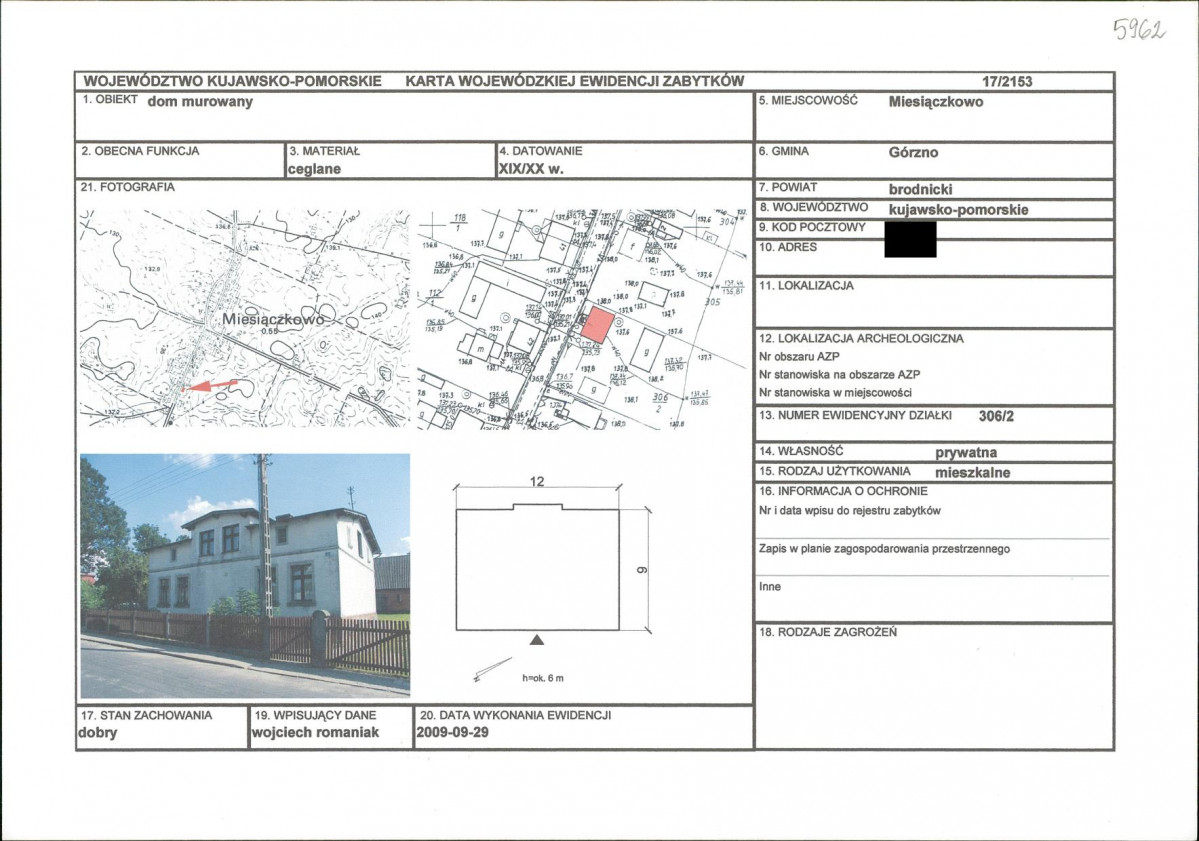Click the dating value 'XIX/XX w.'
This screenshot has height=841, width=1199.
[x=531, y=169]
